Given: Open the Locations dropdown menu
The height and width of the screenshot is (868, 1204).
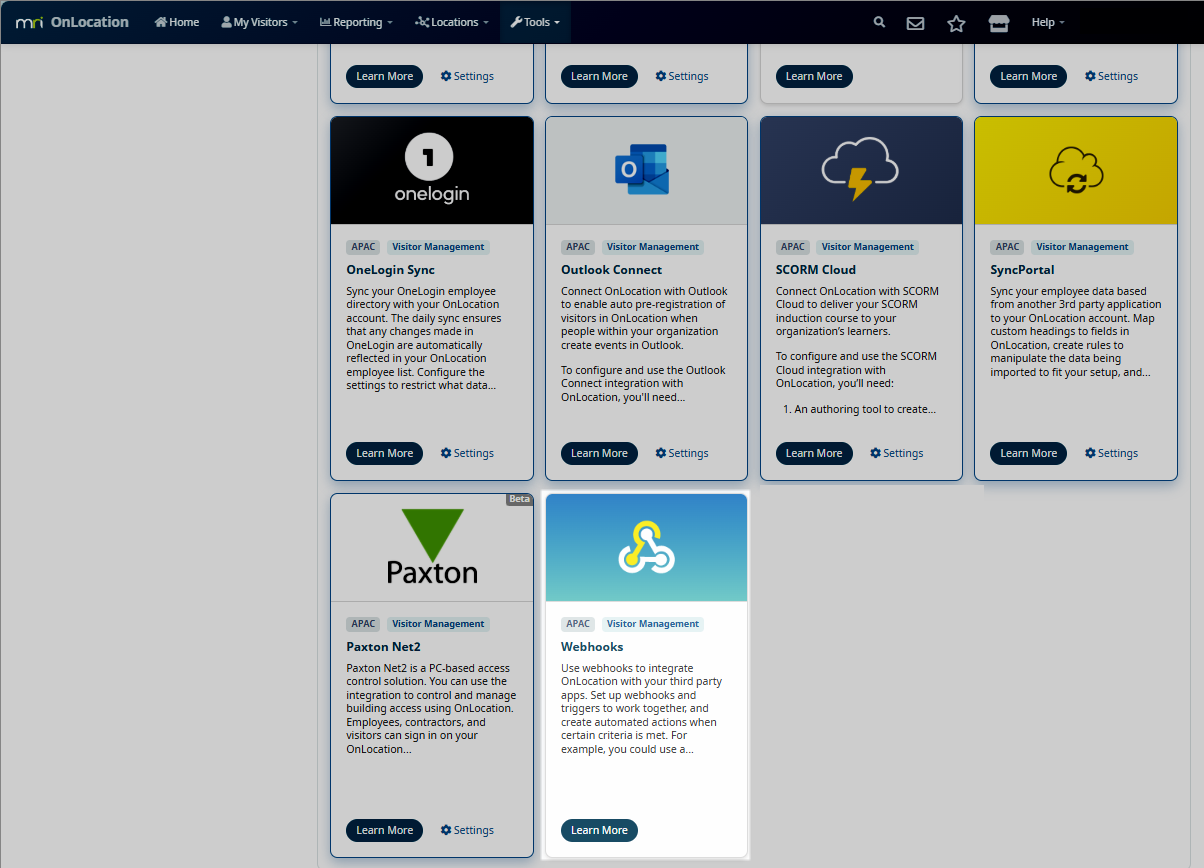Looking at the screenshot, I should click(x=452, y=22).
